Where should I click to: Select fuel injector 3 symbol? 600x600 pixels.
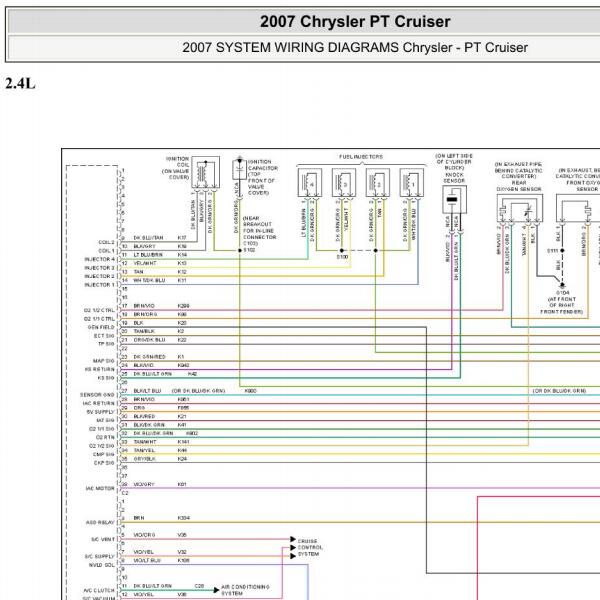coord(344,183)
